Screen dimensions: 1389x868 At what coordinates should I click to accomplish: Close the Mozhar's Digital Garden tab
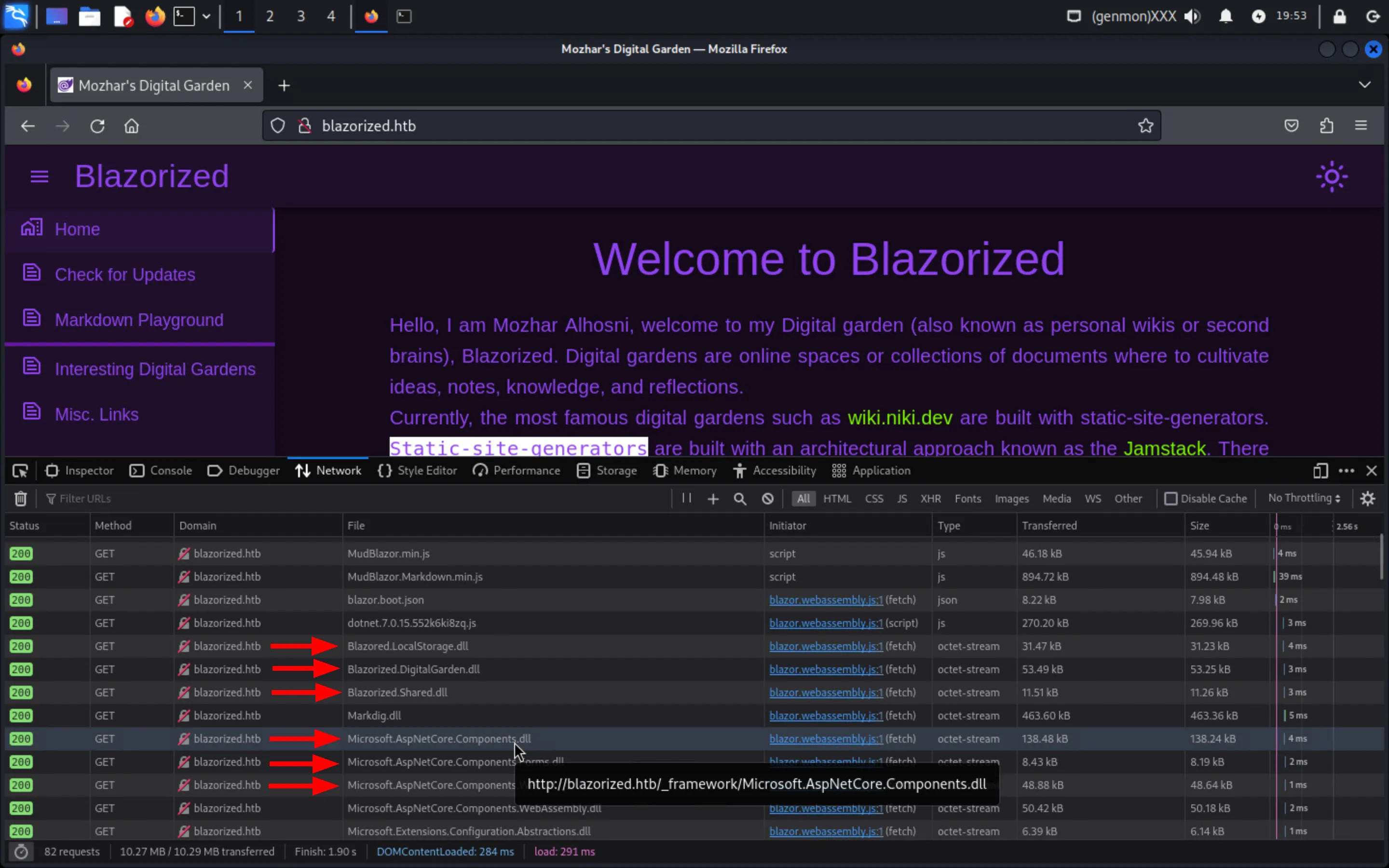pos(247,85)
